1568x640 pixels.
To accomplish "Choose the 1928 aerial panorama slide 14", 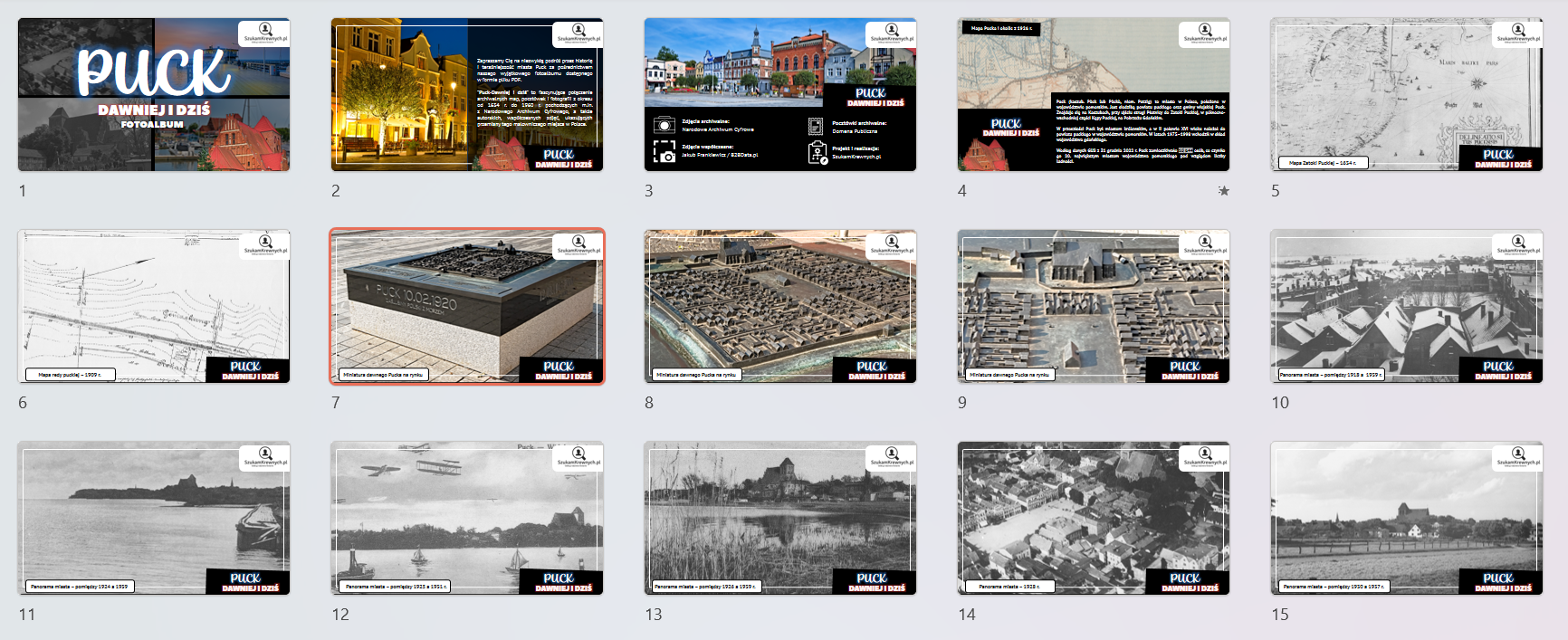I will pos(1093,518).
